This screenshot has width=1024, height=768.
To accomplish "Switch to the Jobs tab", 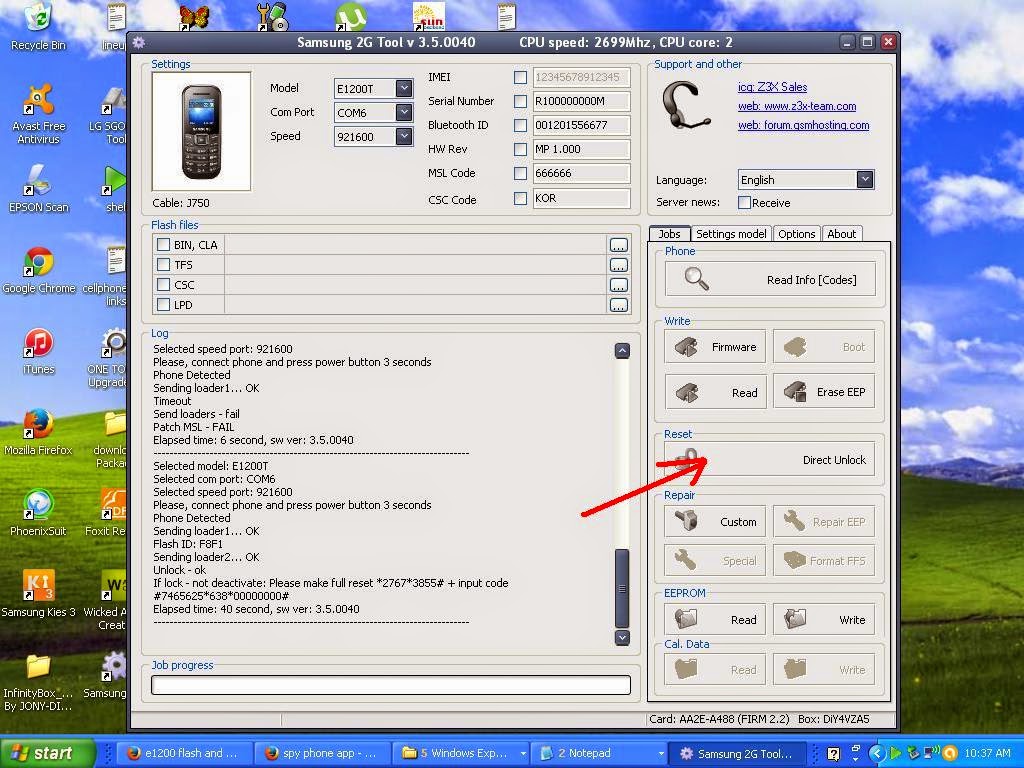I will (669, 234).
